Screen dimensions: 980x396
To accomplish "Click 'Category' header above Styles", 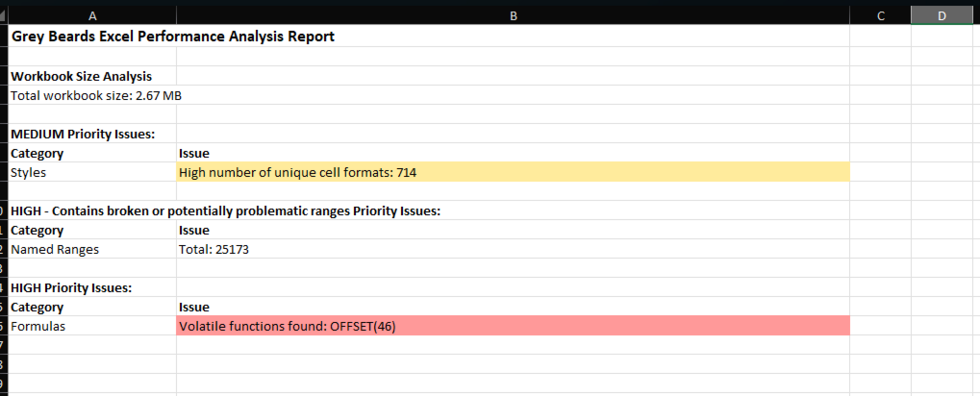I will [92, 153].
